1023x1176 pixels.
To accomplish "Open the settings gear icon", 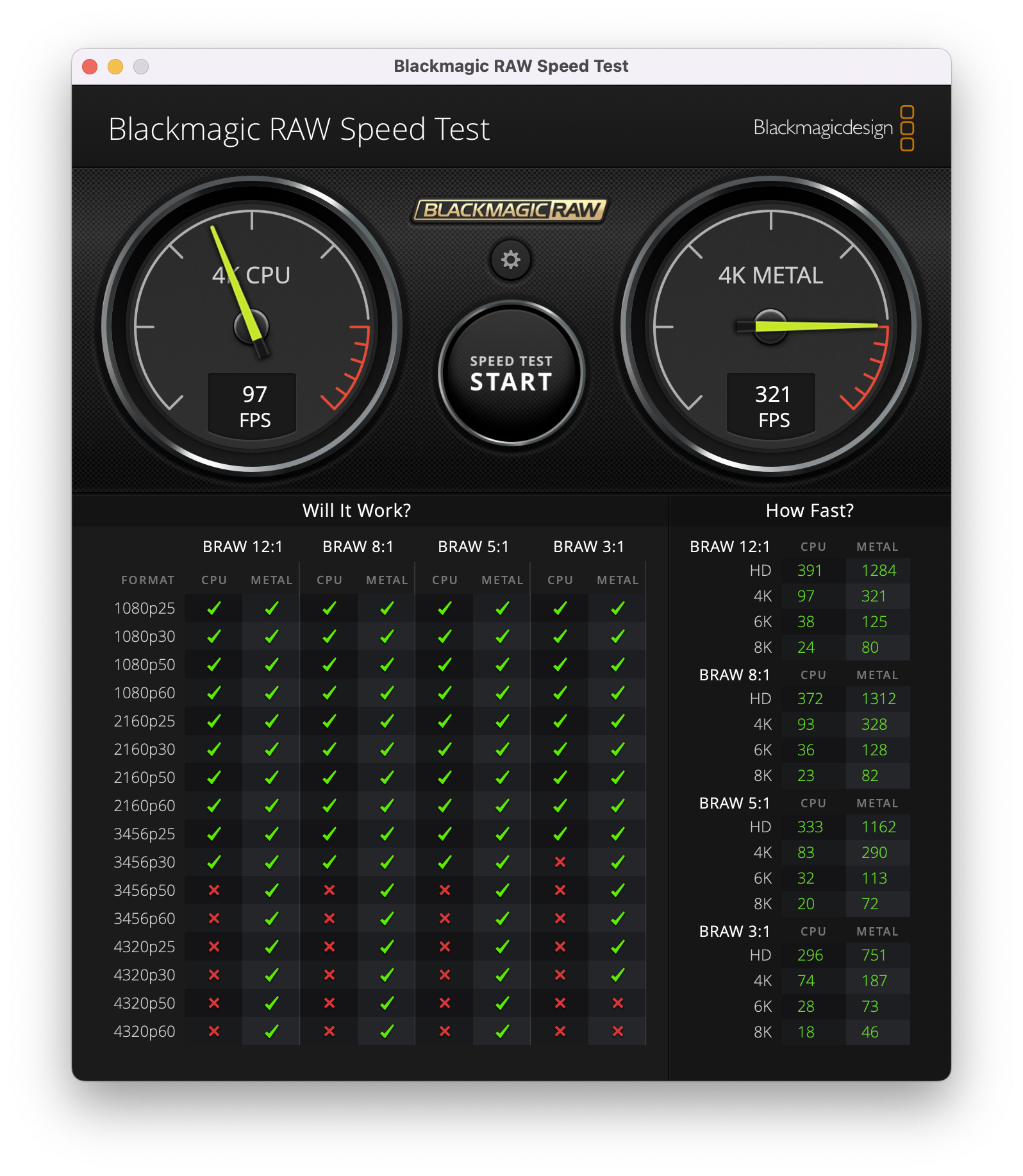I will coord(511,260).
